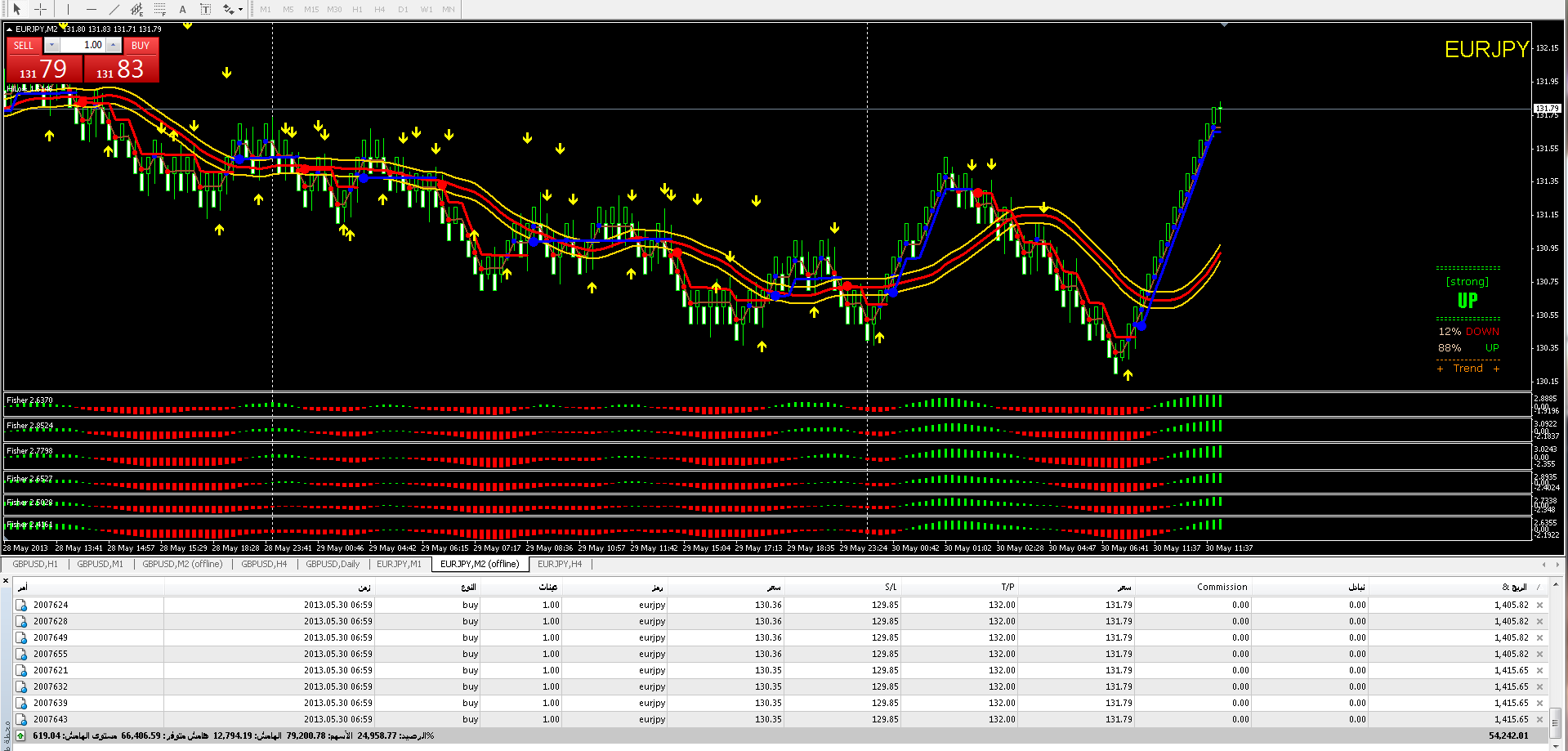Draw a vertical line tool
1568x751 pixels.
(x=68, y=9)
